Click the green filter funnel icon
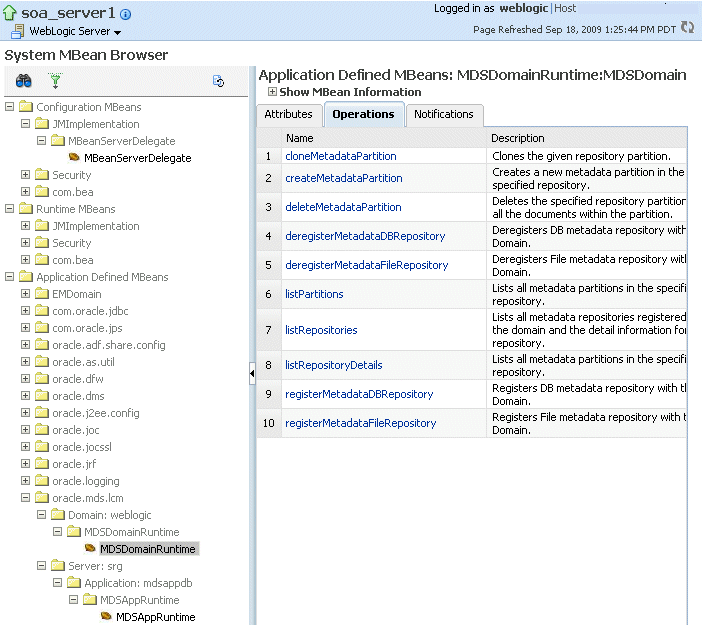This screenshot has width=702, height=625. [x=55, y=81]
